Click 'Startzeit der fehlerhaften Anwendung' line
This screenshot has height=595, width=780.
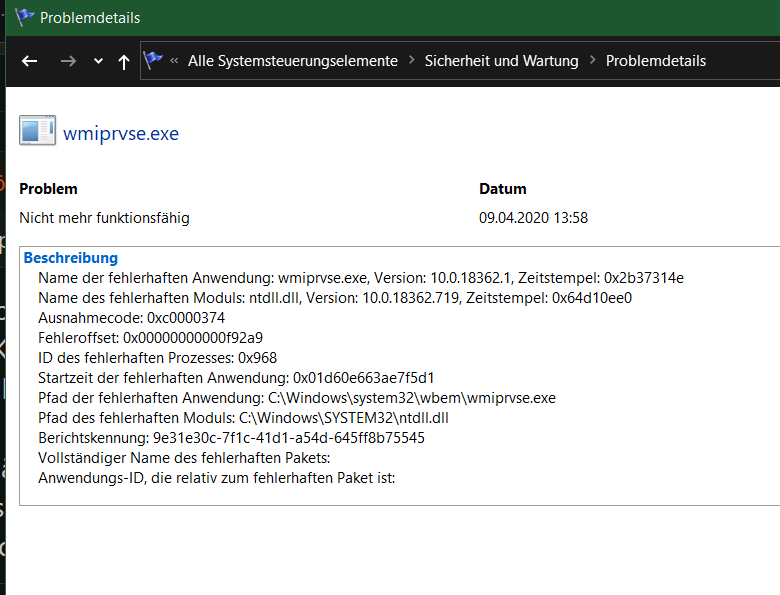236,378
